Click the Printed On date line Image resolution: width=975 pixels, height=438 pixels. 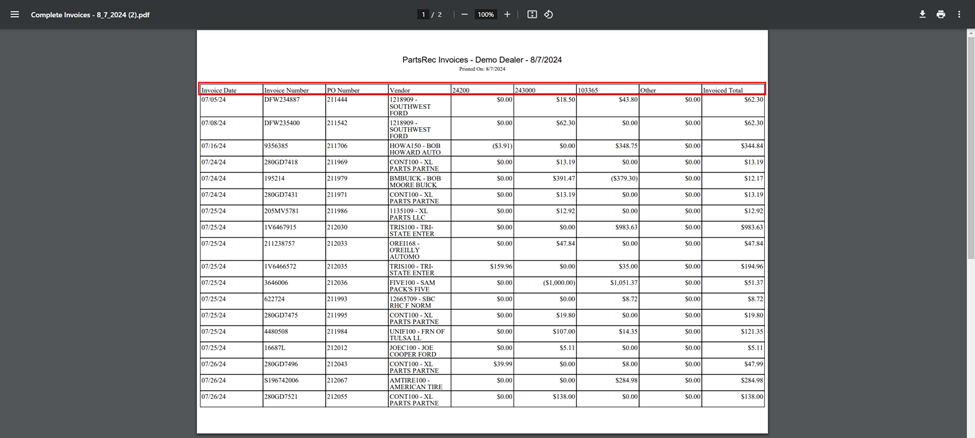click(x=482, y=69)
